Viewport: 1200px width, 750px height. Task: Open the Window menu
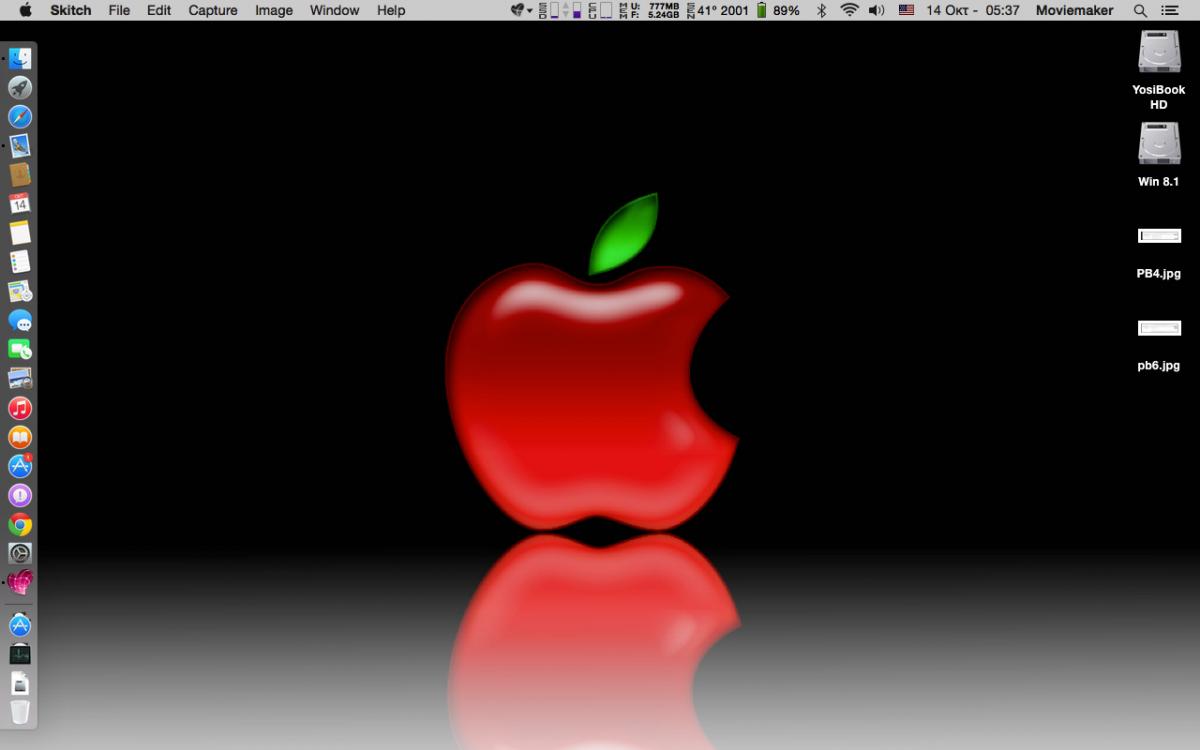pyautogui.click(x=334, y=10)
